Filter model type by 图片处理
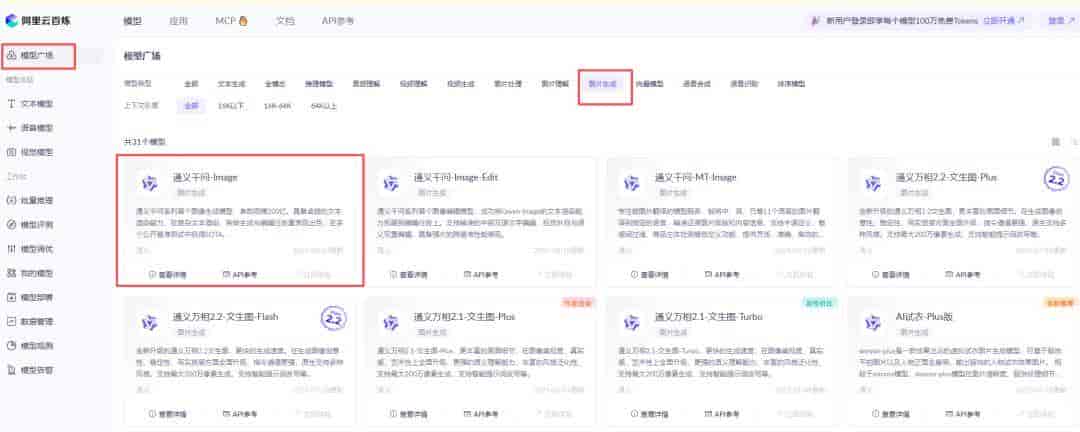 point(508,83)
